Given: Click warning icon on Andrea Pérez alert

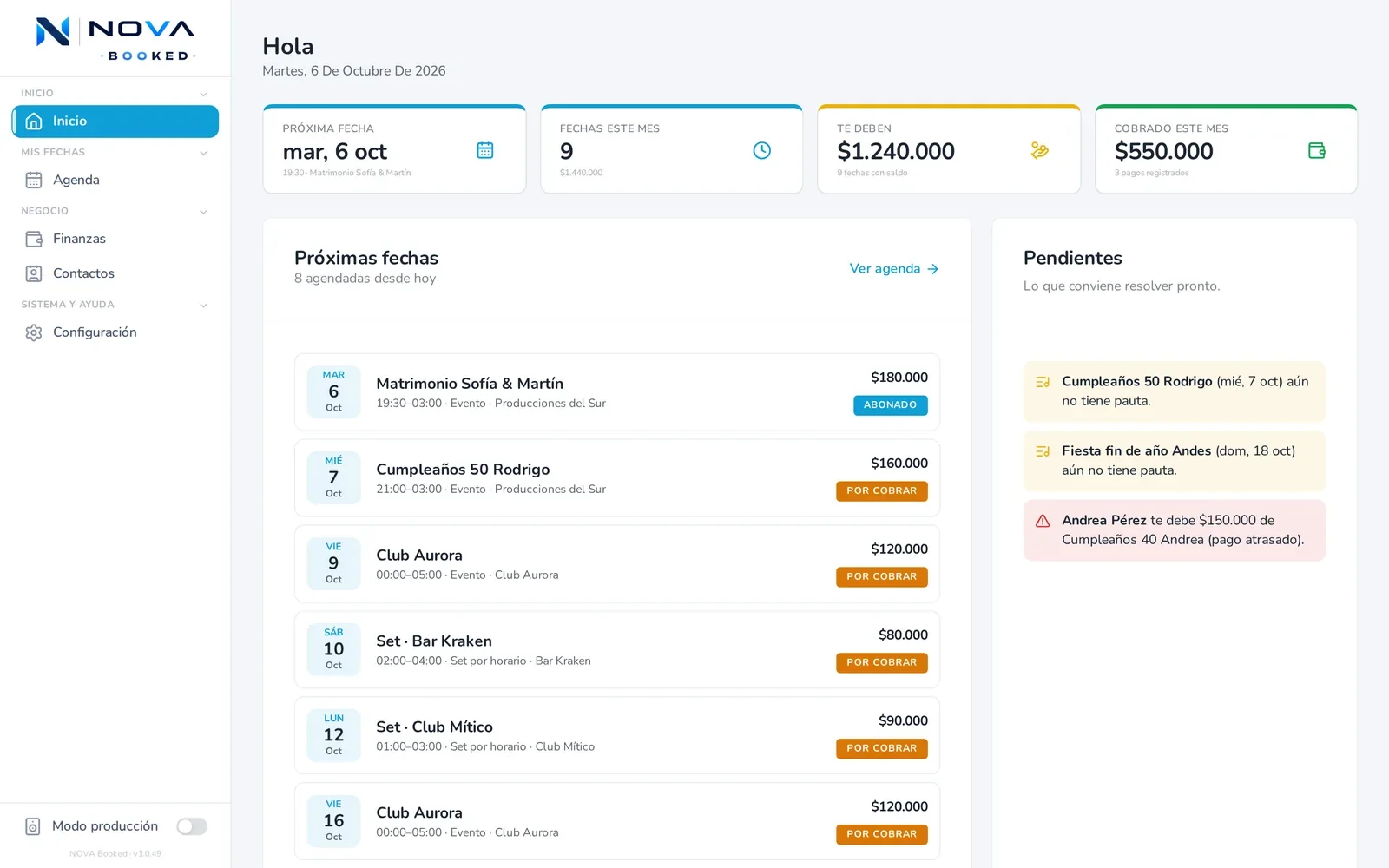Looking at the screenshot, I should 1043,521.
